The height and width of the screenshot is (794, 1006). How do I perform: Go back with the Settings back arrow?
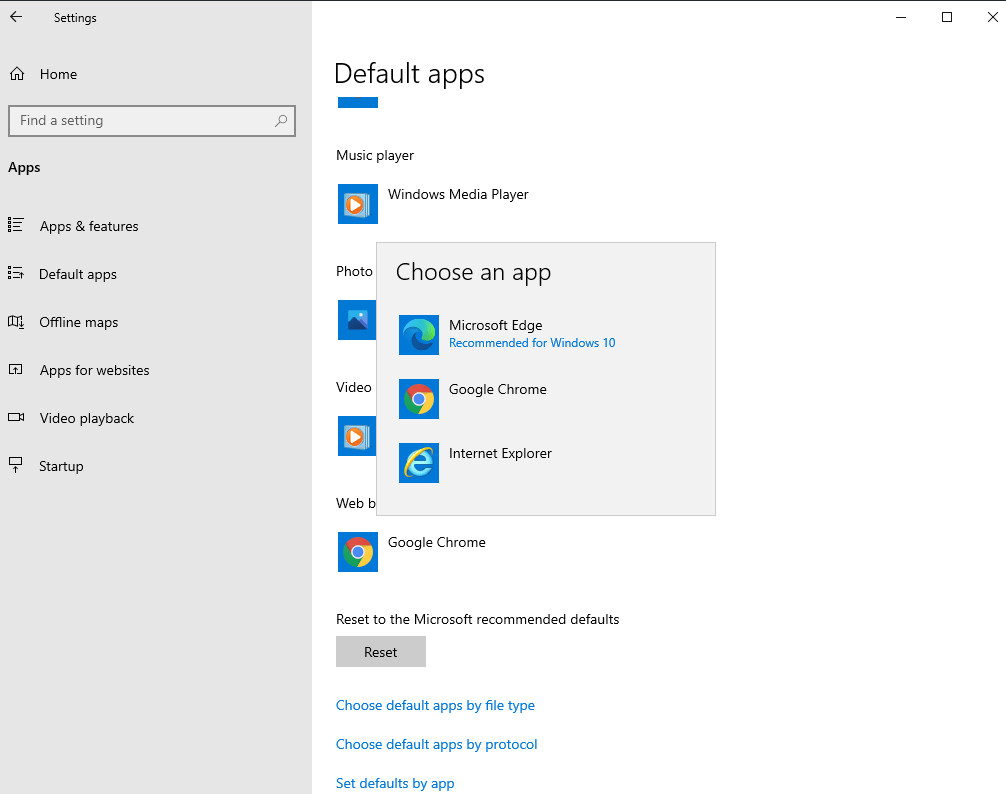tap(16, 17)
